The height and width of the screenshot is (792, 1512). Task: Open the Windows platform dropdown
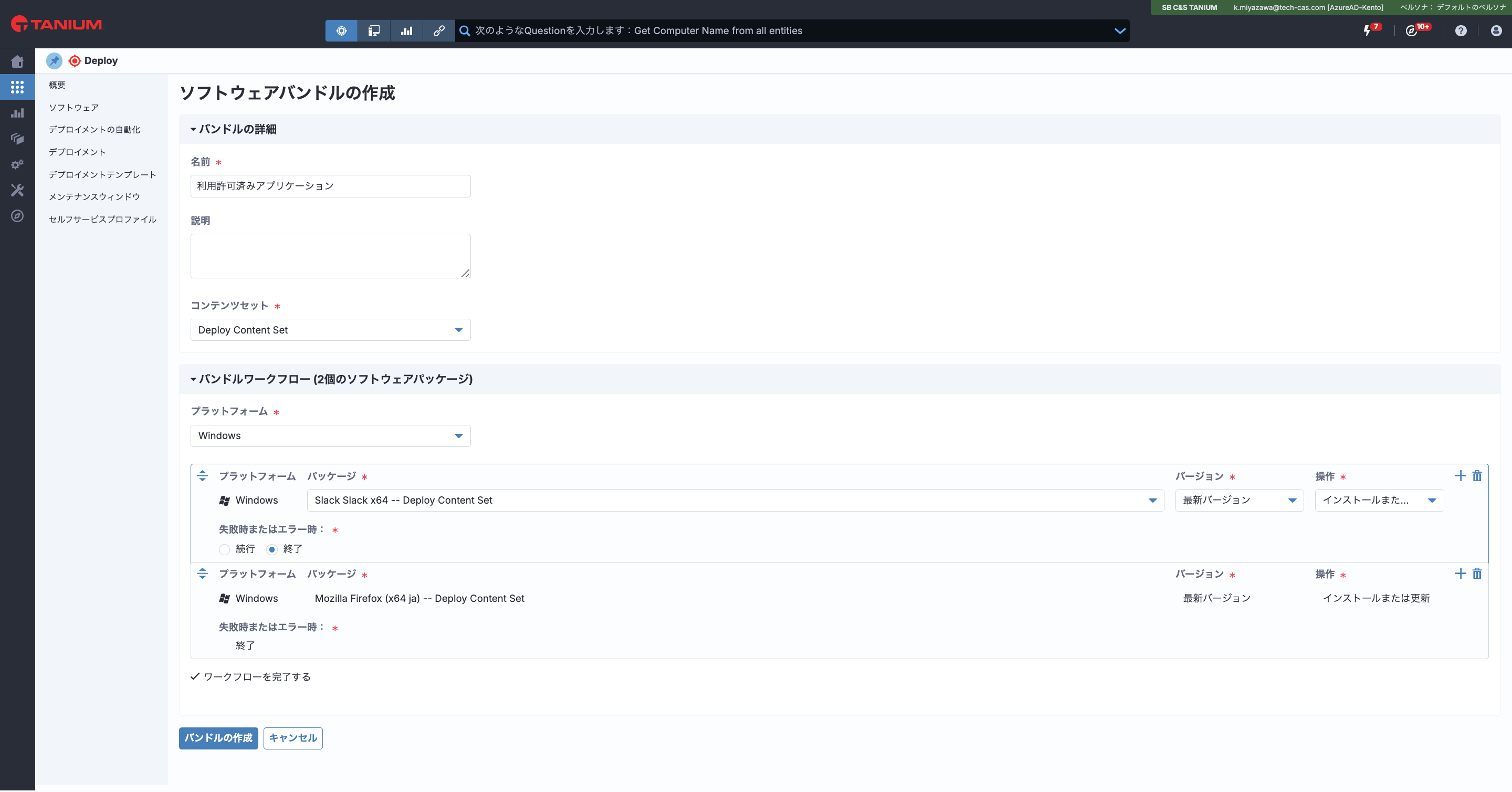(330, 435)
